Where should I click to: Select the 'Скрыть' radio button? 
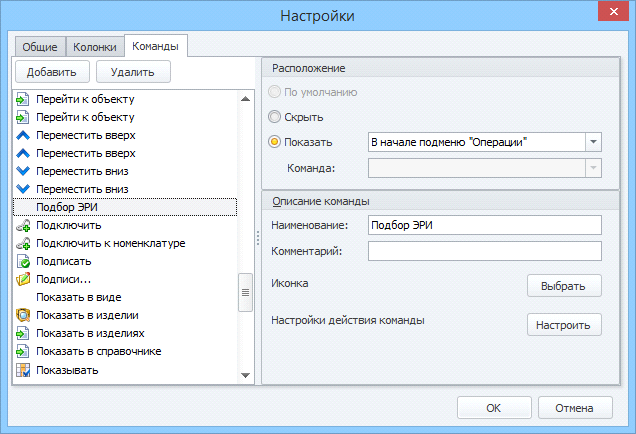pos(274,117)
